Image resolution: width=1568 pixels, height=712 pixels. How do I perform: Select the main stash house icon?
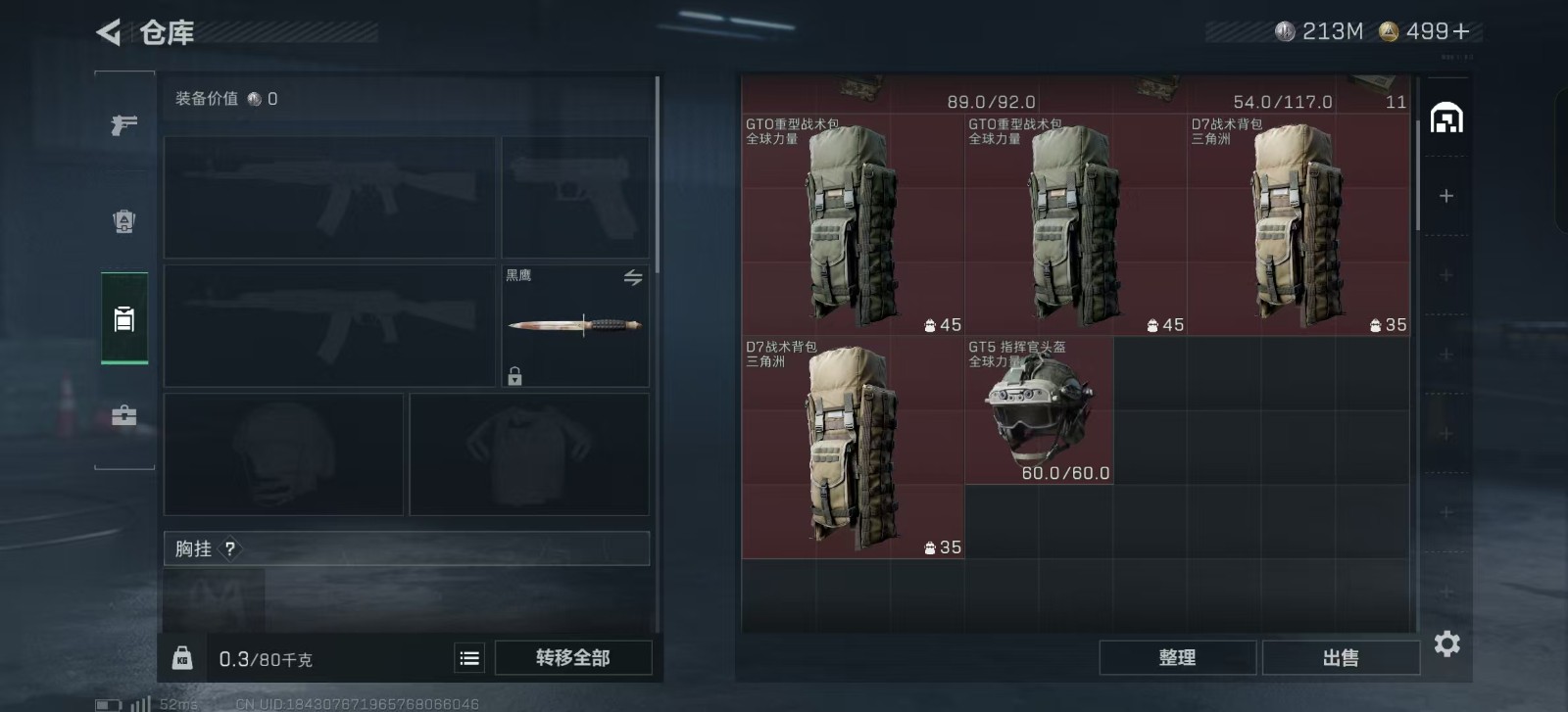[x=1446, y=119]
